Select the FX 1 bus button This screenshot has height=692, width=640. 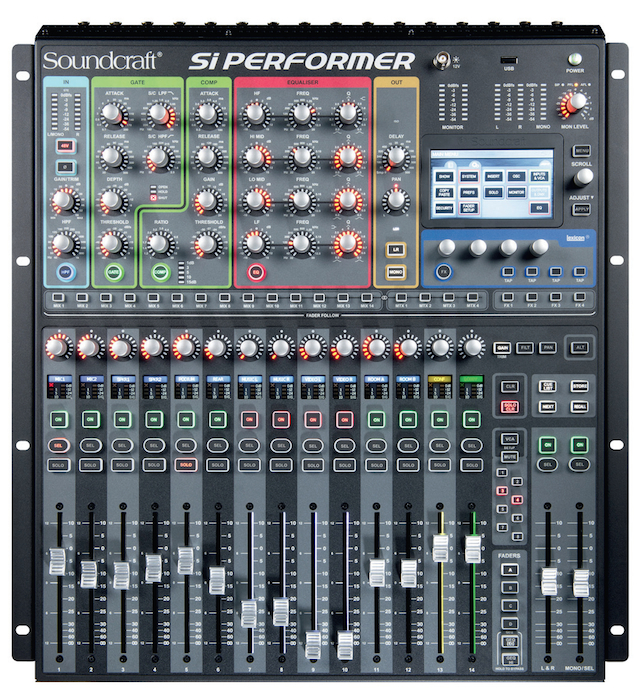pos(508,297)
